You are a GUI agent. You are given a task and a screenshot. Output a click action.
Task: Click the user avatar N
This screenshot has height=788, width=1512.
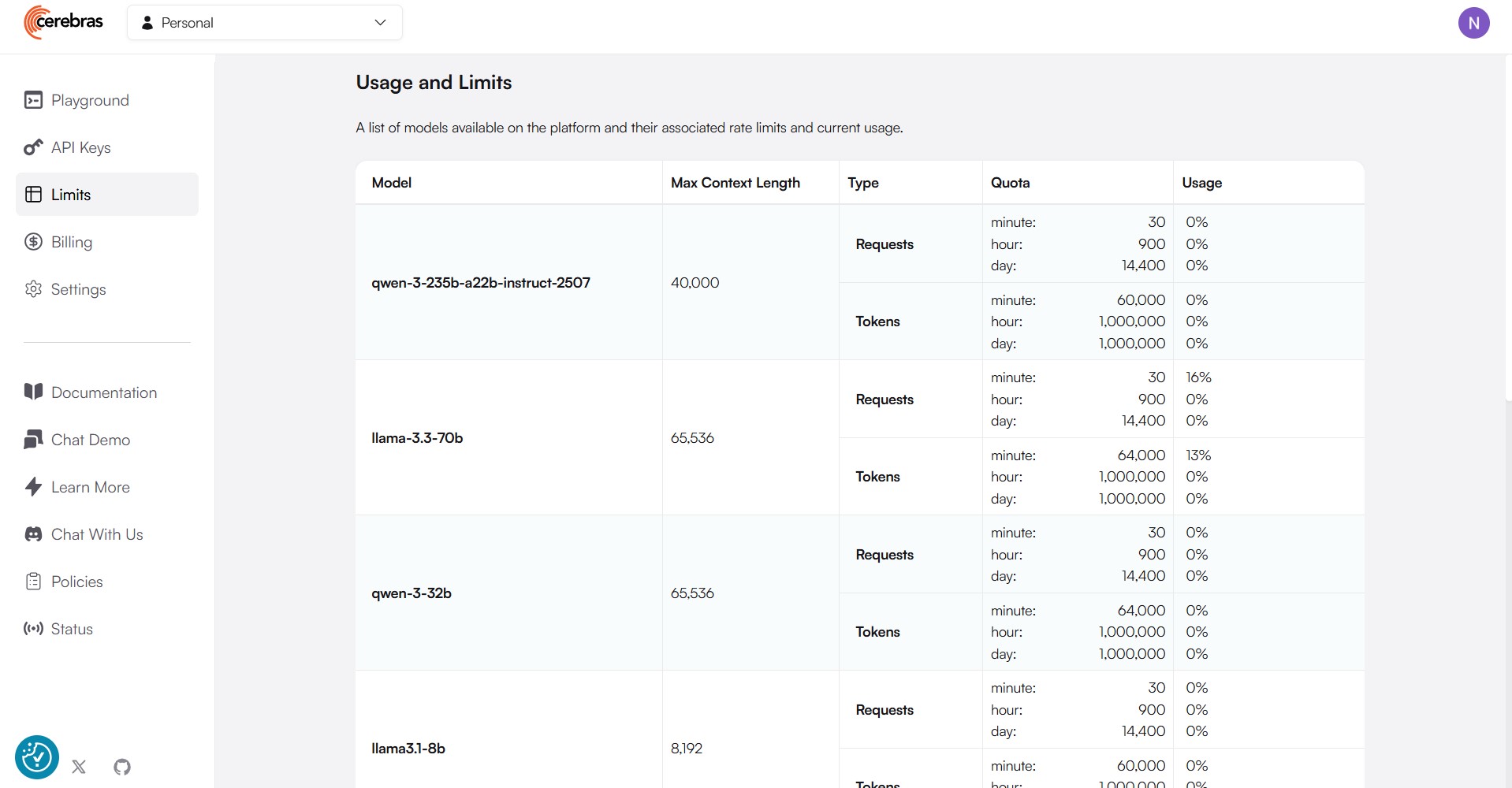click(x=1473, y=23)
